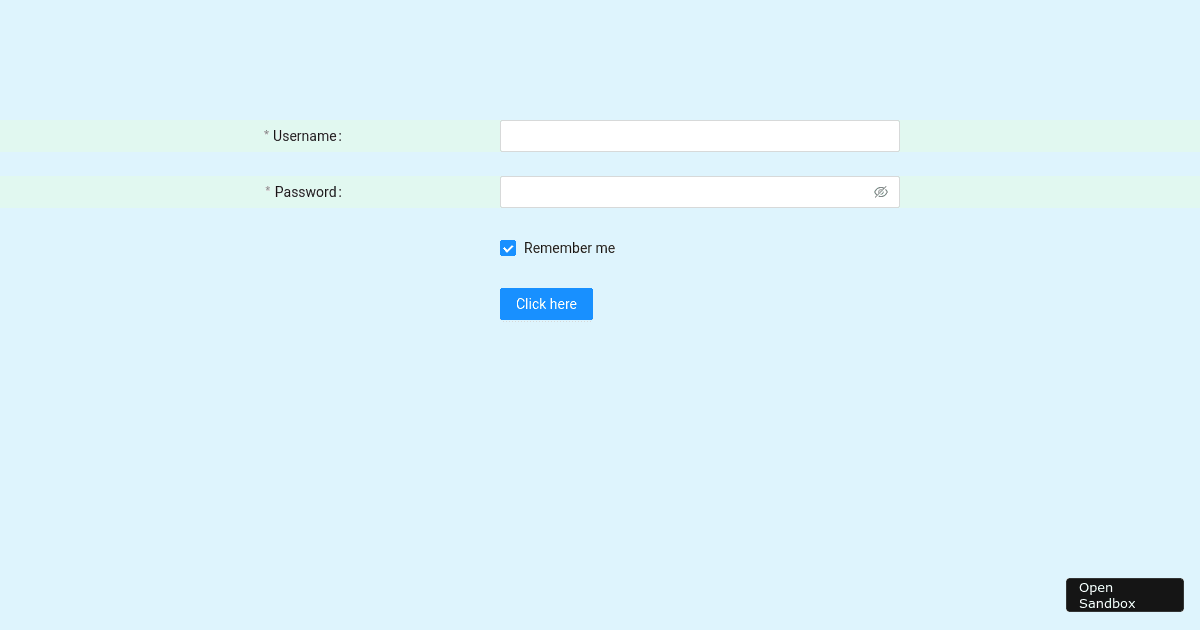Click the Remember me label text
1200x630 pixels.
(x=569, y=248)
